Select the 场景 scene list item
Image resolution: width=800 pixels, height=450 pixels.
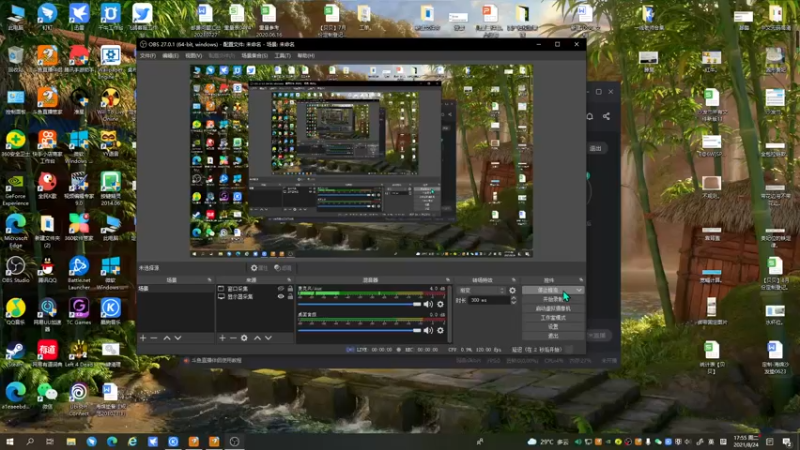pyautogui.click(x=176, y=289)
